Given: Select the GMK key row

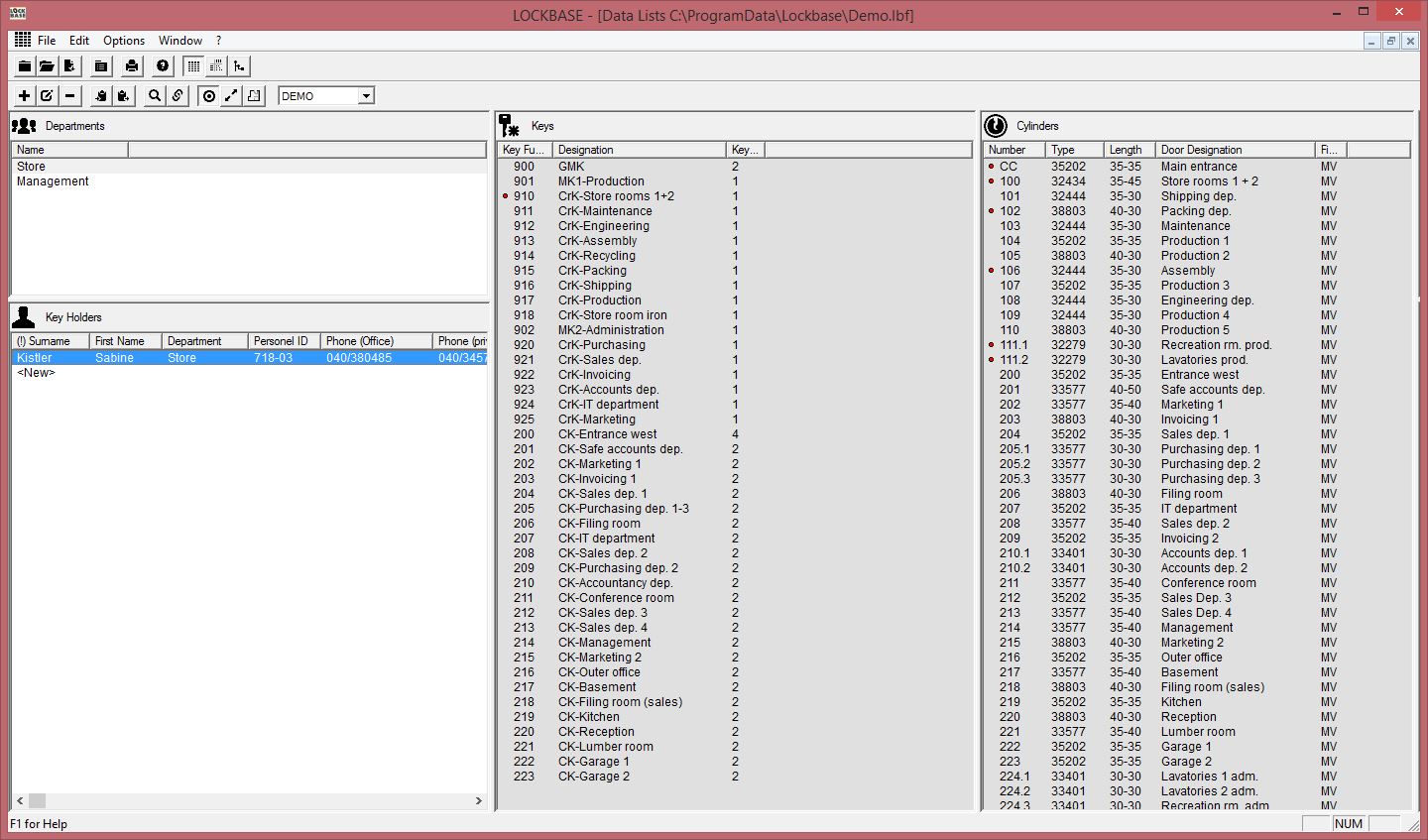Looking at the screenshot, I should point(735,167).
